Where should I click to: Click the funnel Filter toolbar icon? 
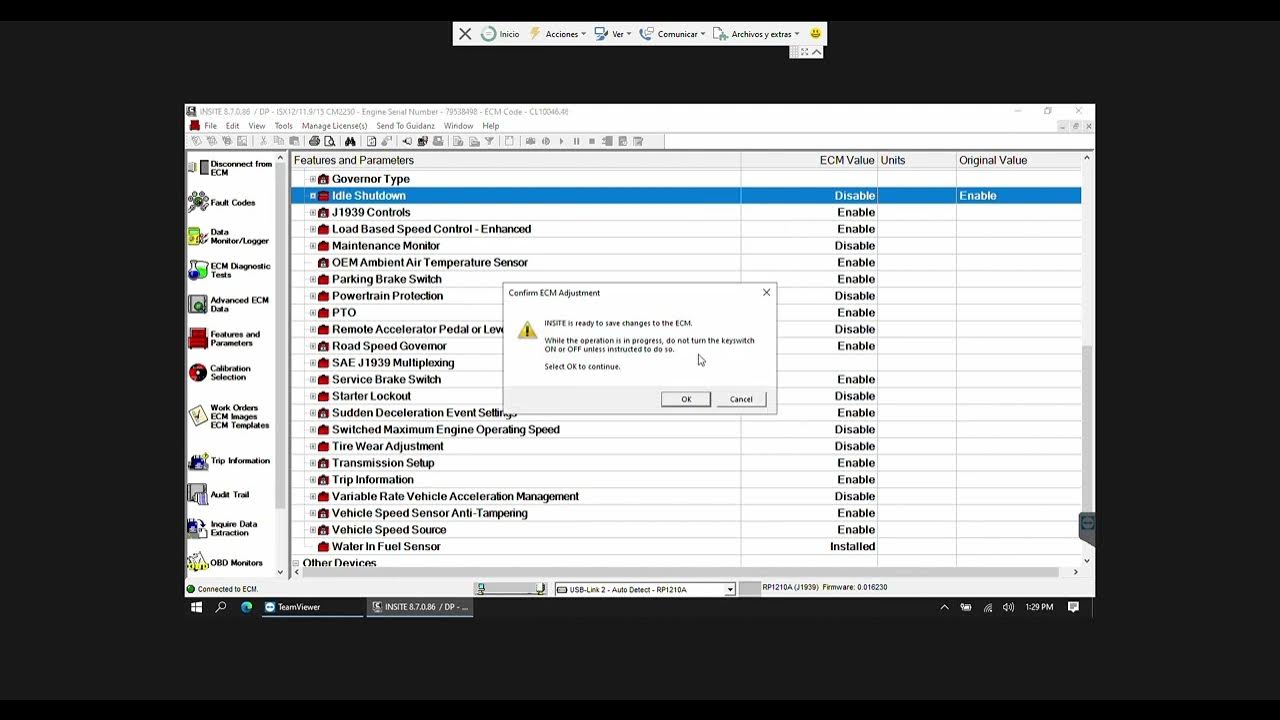(x=489, y=141)
